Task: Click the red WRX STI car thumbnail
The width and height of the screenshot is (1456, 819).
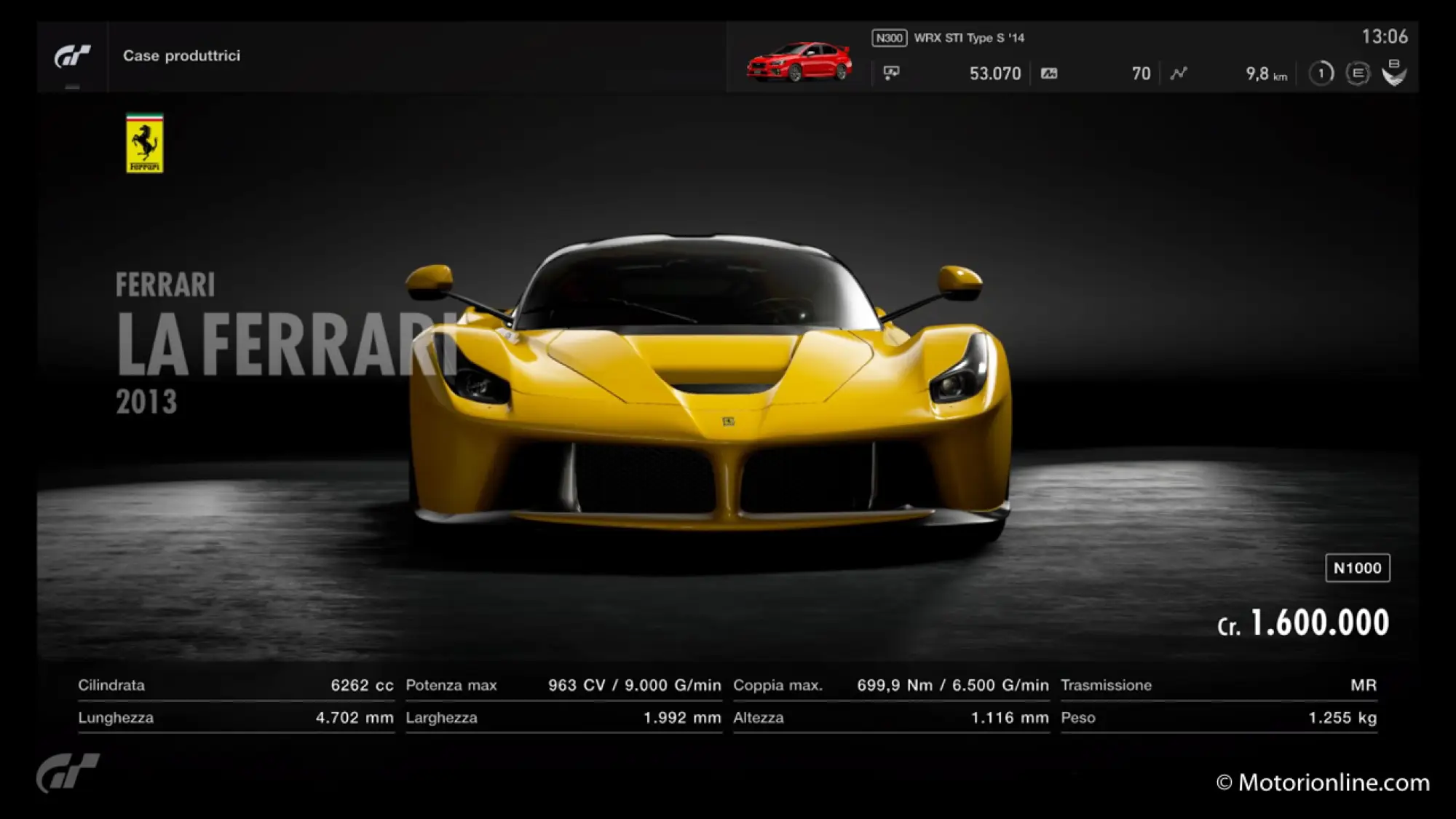Action: tap(799, 61)
